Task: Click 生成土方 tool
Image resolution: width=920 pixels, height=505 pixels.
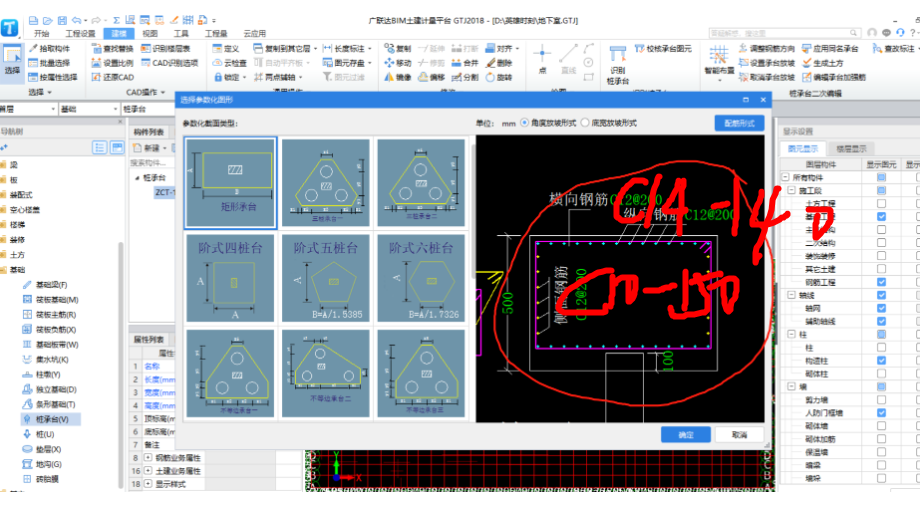Action: 823,63
